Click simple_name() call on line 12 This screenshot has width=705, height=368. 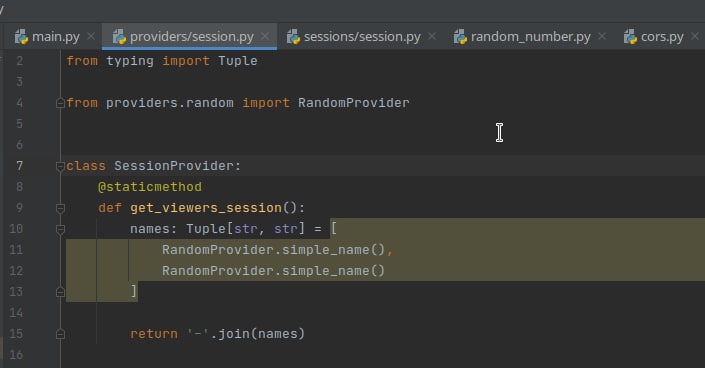pos(333,271)
